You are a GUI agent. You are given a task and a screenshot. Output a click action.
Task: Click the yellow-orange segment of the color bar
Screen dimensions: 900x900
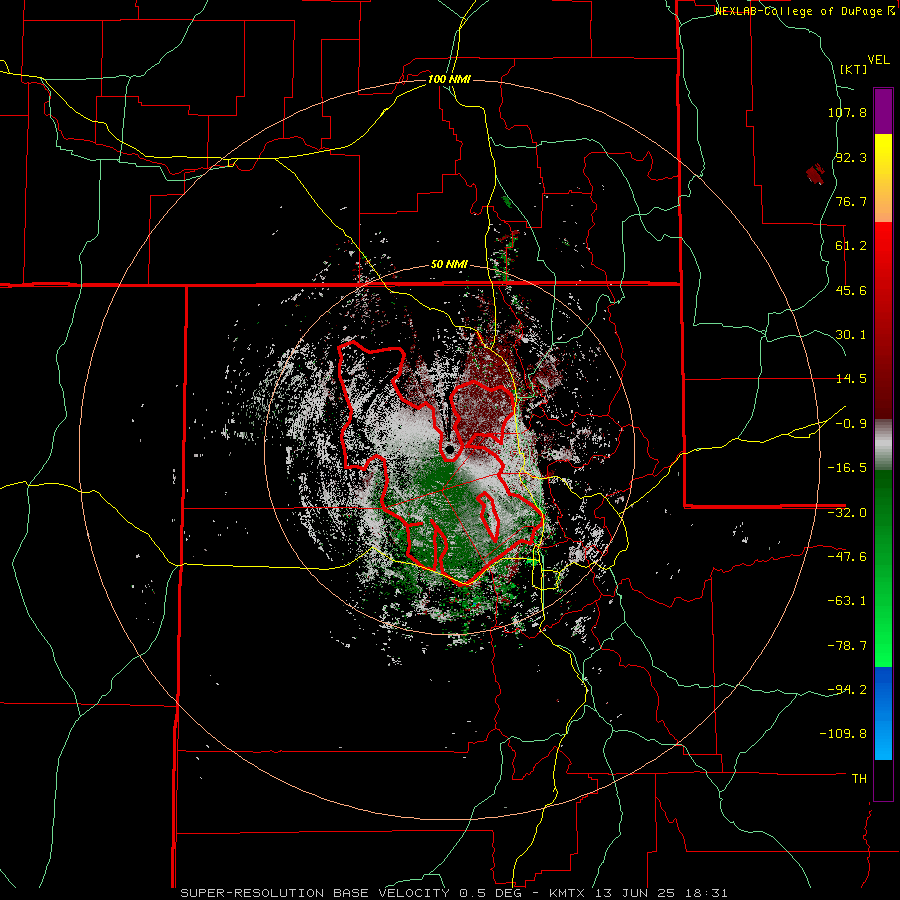883,178
